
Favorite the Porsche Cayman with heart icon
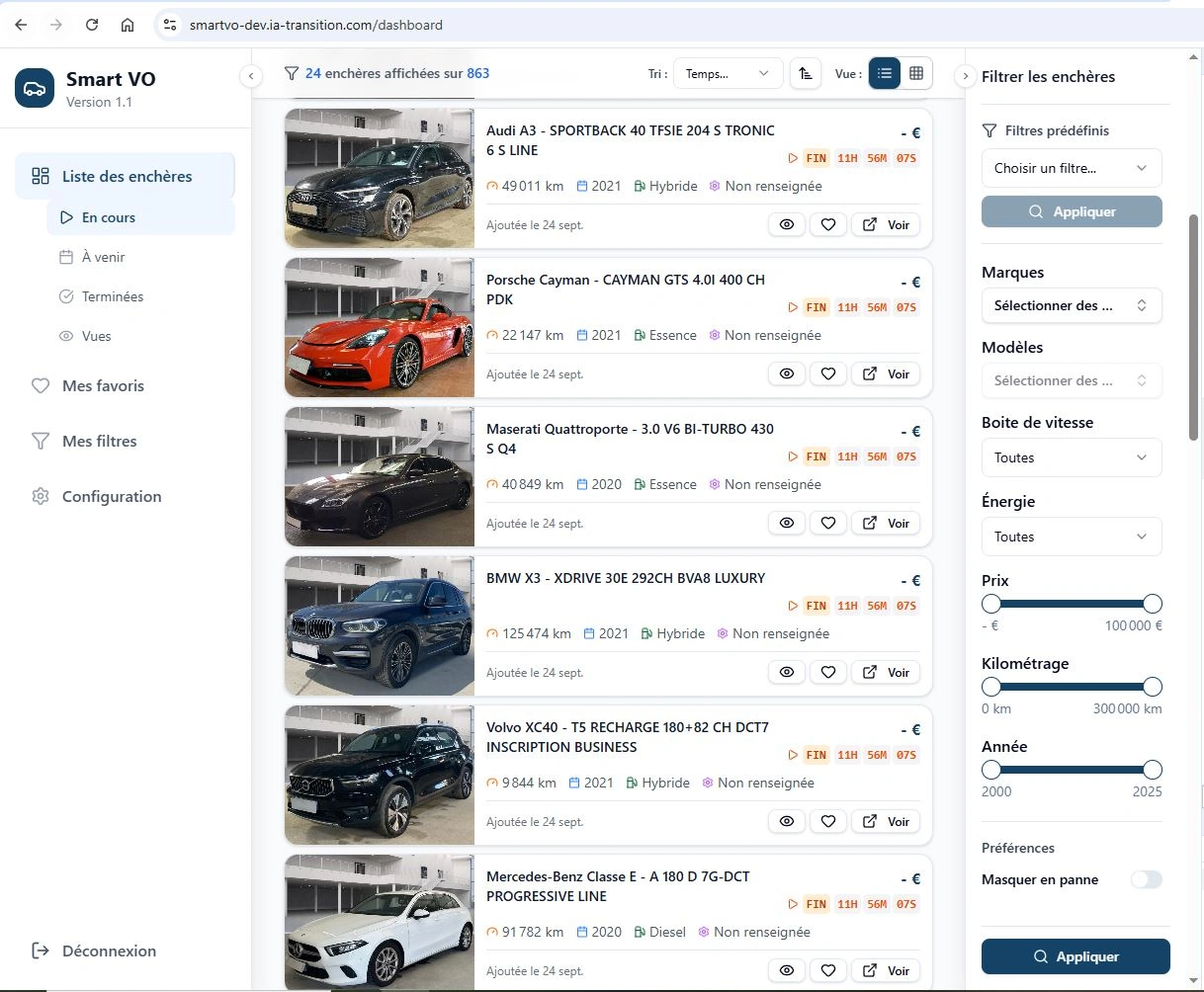(x=828, y=373)
